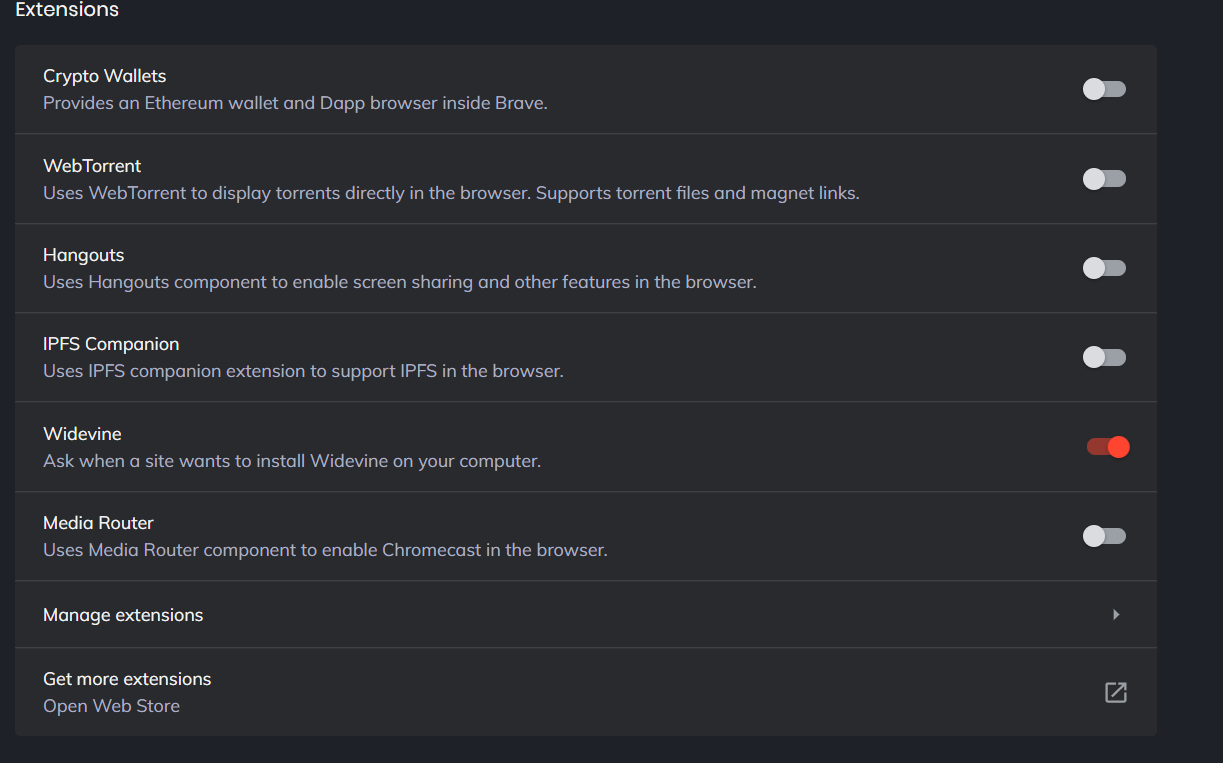Click the external link icon for Web Store
Screen dimensions: 1223x763
pyautogui.click(x=1115, y=692)
